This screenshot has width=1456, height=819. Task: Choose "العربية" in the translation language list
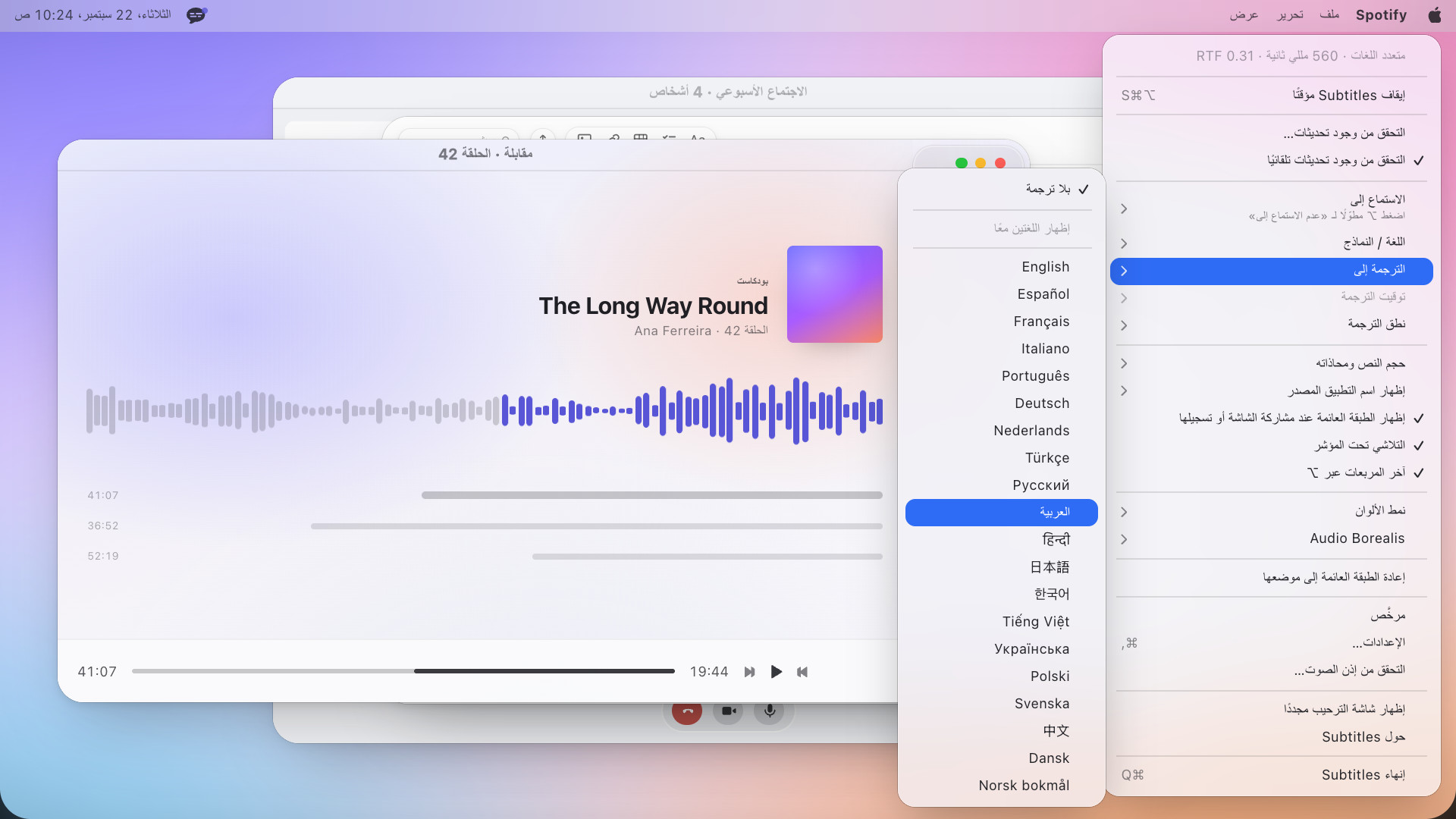tap(1002, 513)
